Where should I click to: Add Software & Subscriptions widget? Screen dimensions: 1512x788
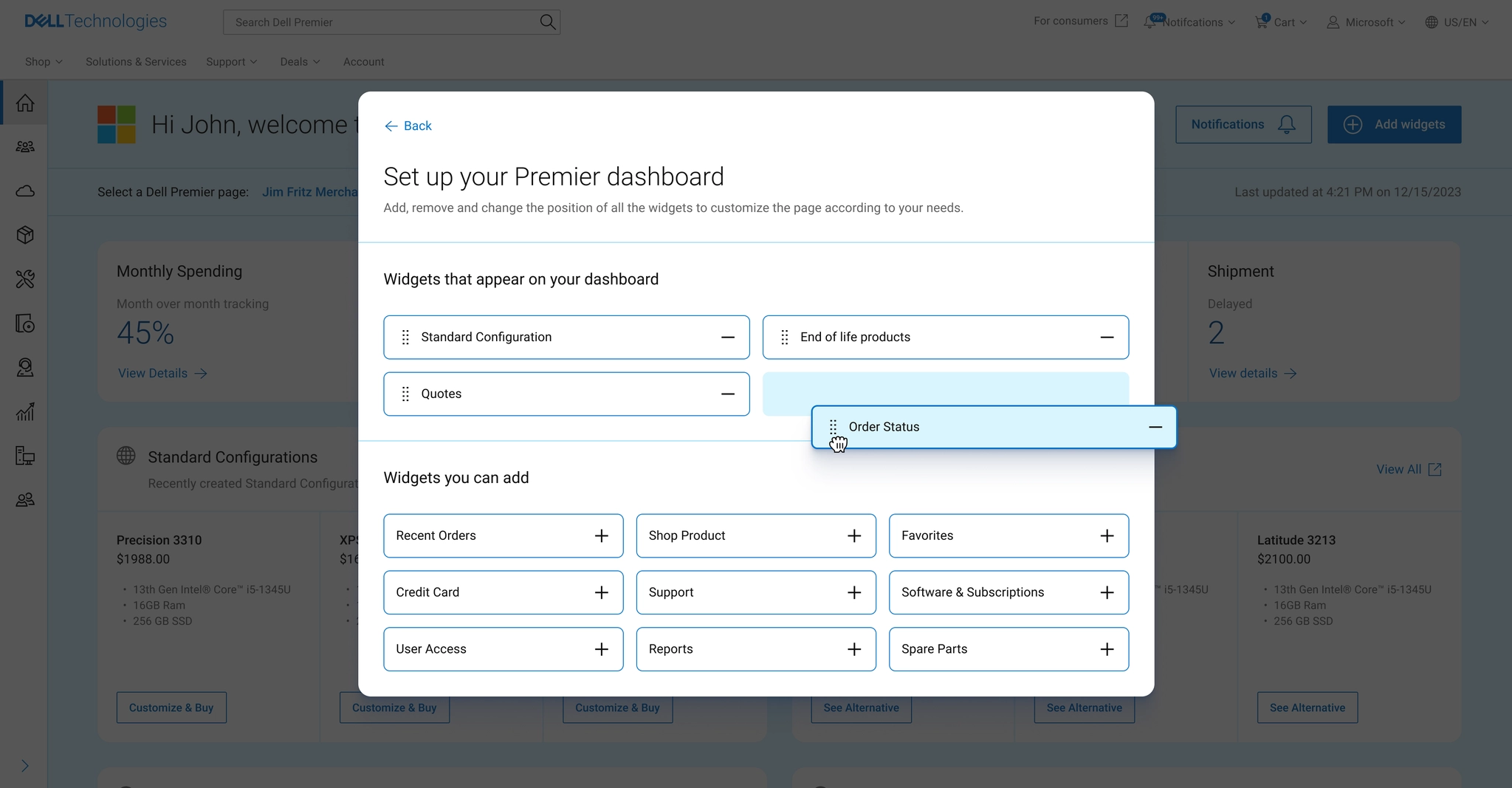coord(1107,592)
